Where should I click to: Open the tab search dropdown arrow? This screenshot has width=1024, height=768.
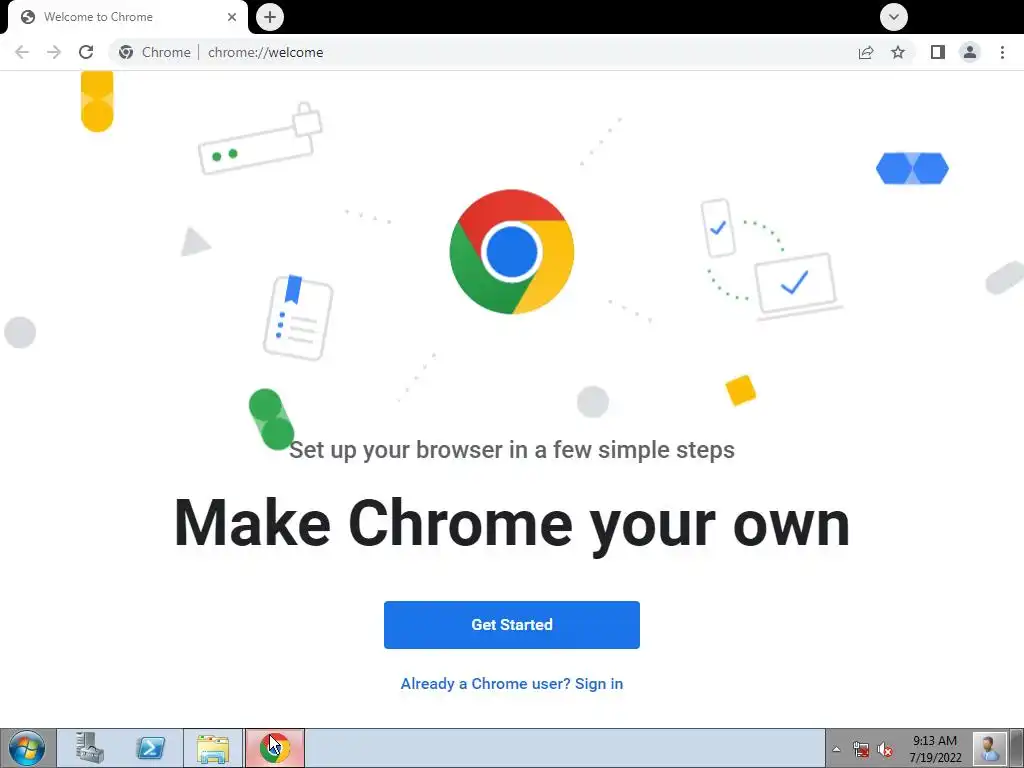(x=893, y=17)
